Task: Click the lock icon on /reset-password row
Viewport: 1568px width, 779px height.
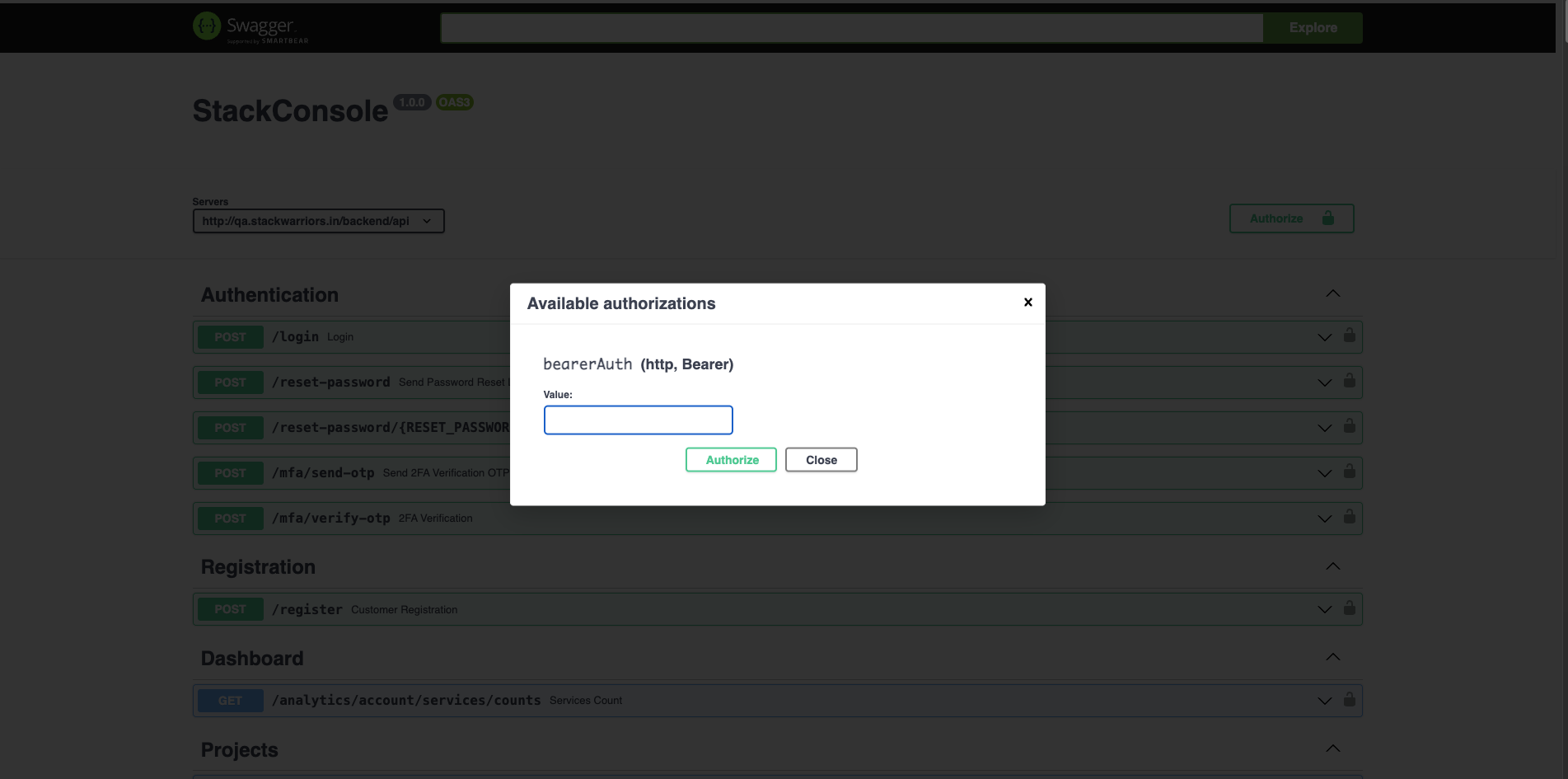Action: [1349, 381]
